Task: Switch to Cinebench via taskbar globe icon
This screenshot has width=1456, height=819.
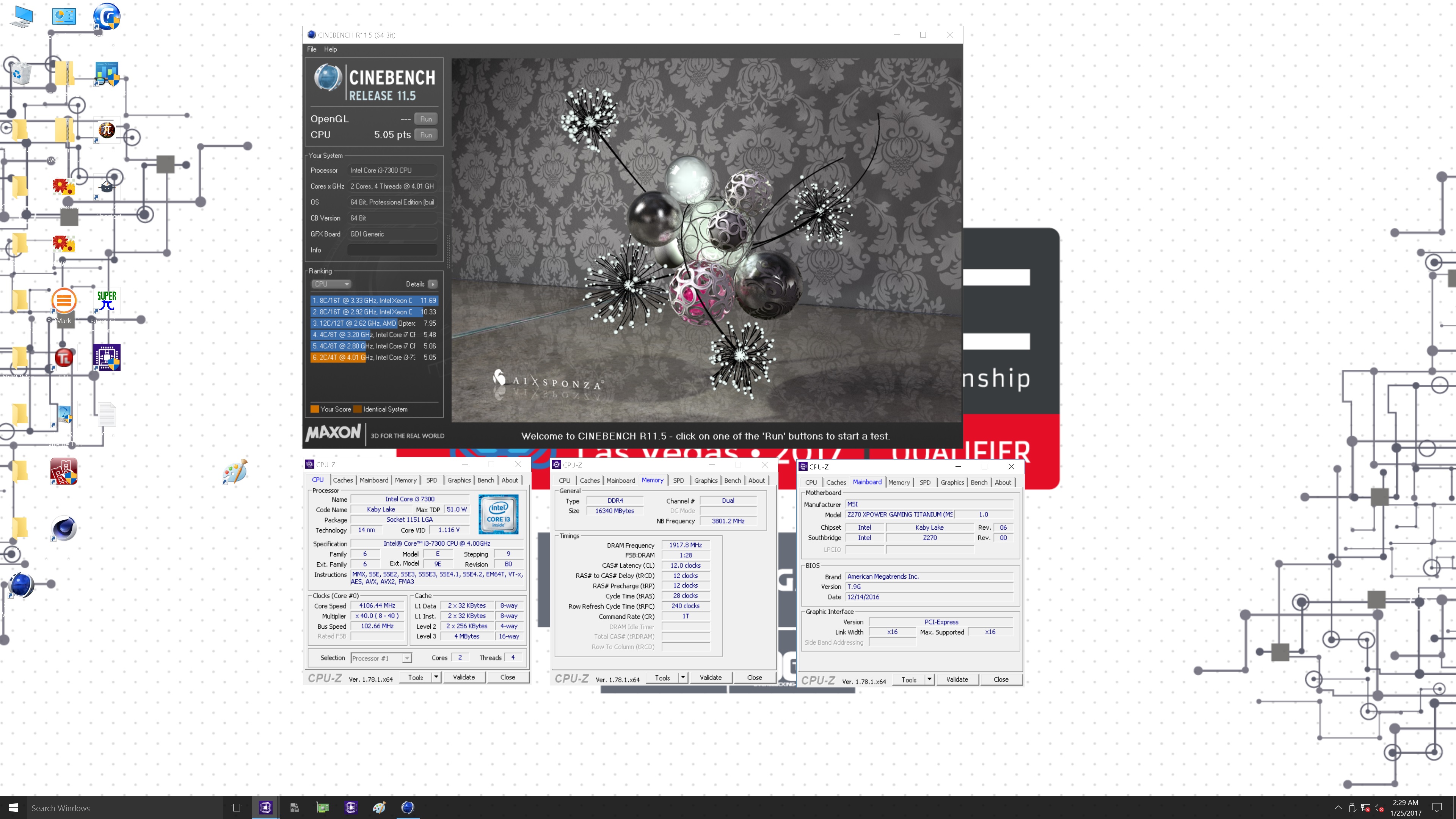Action: coord(408,808)
